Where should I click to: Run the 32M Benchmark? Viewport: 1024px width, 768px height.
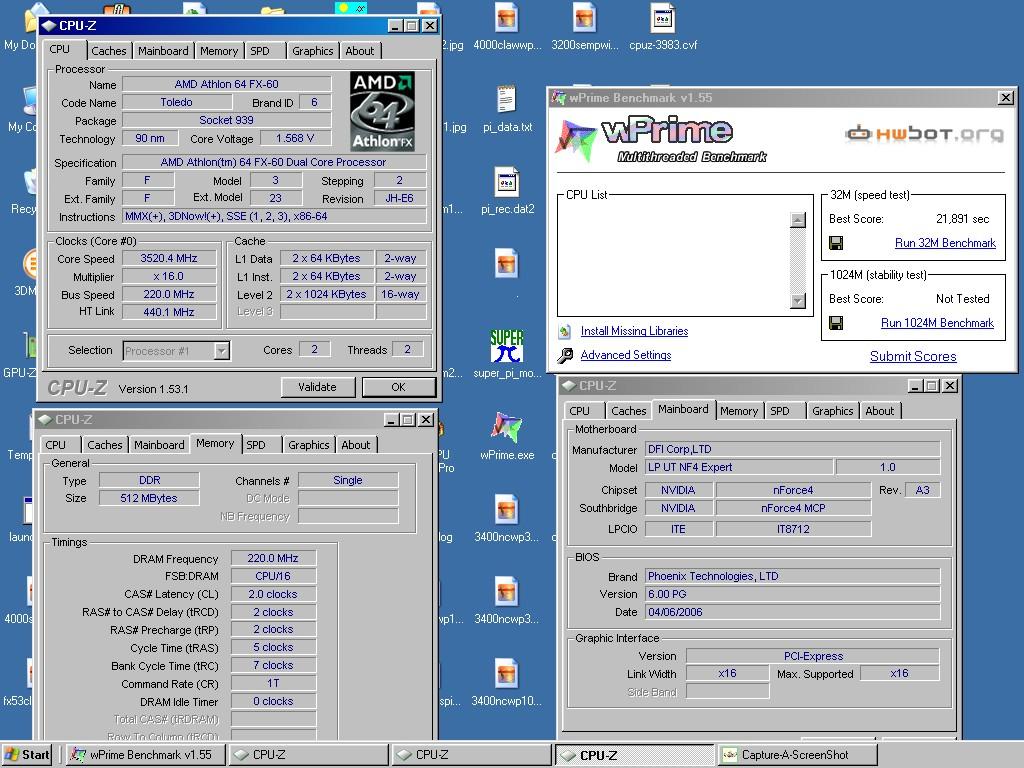pos(945,243)
